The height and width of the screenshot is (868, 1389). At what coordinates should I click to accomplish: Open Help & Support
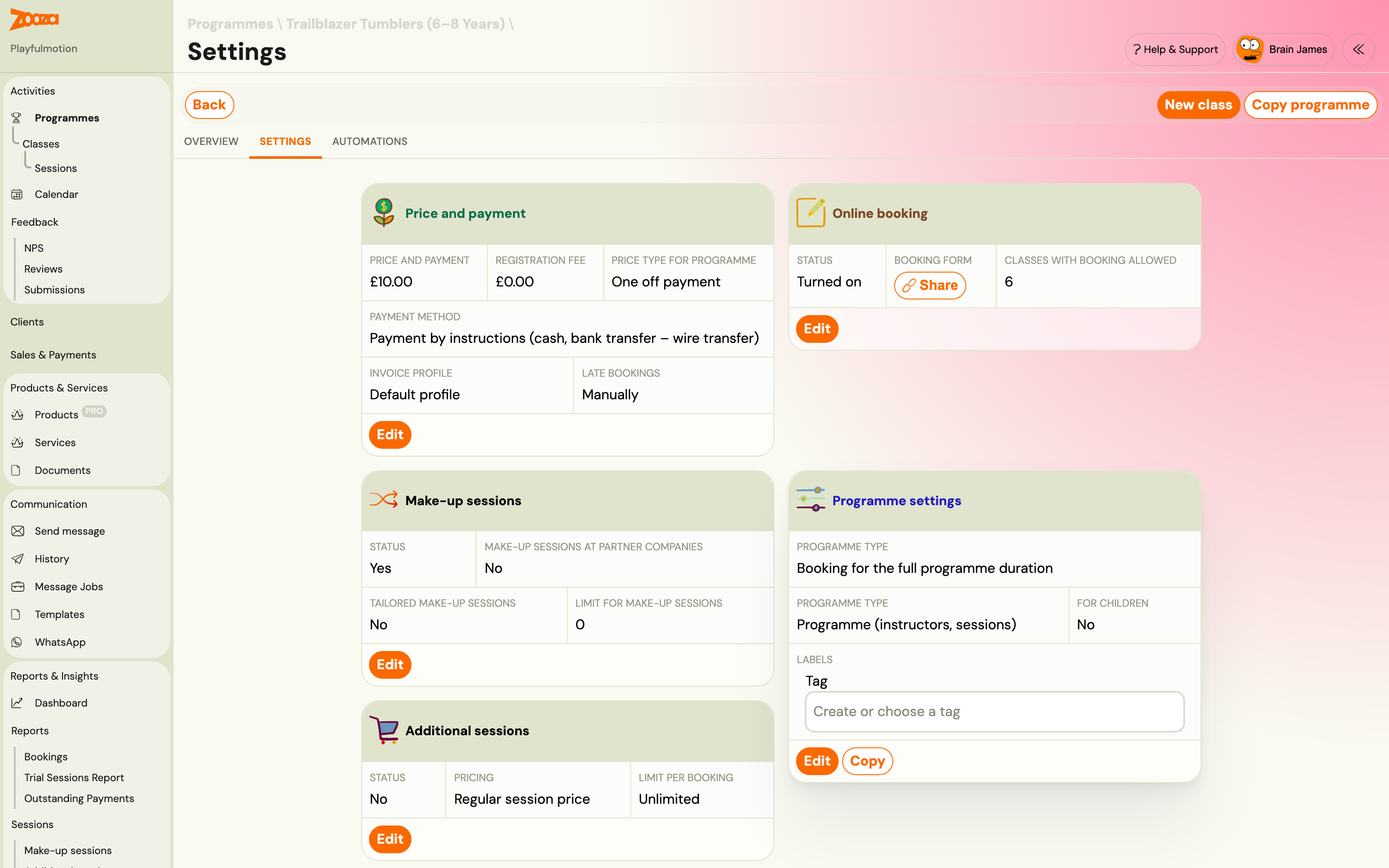[1175, 49]
